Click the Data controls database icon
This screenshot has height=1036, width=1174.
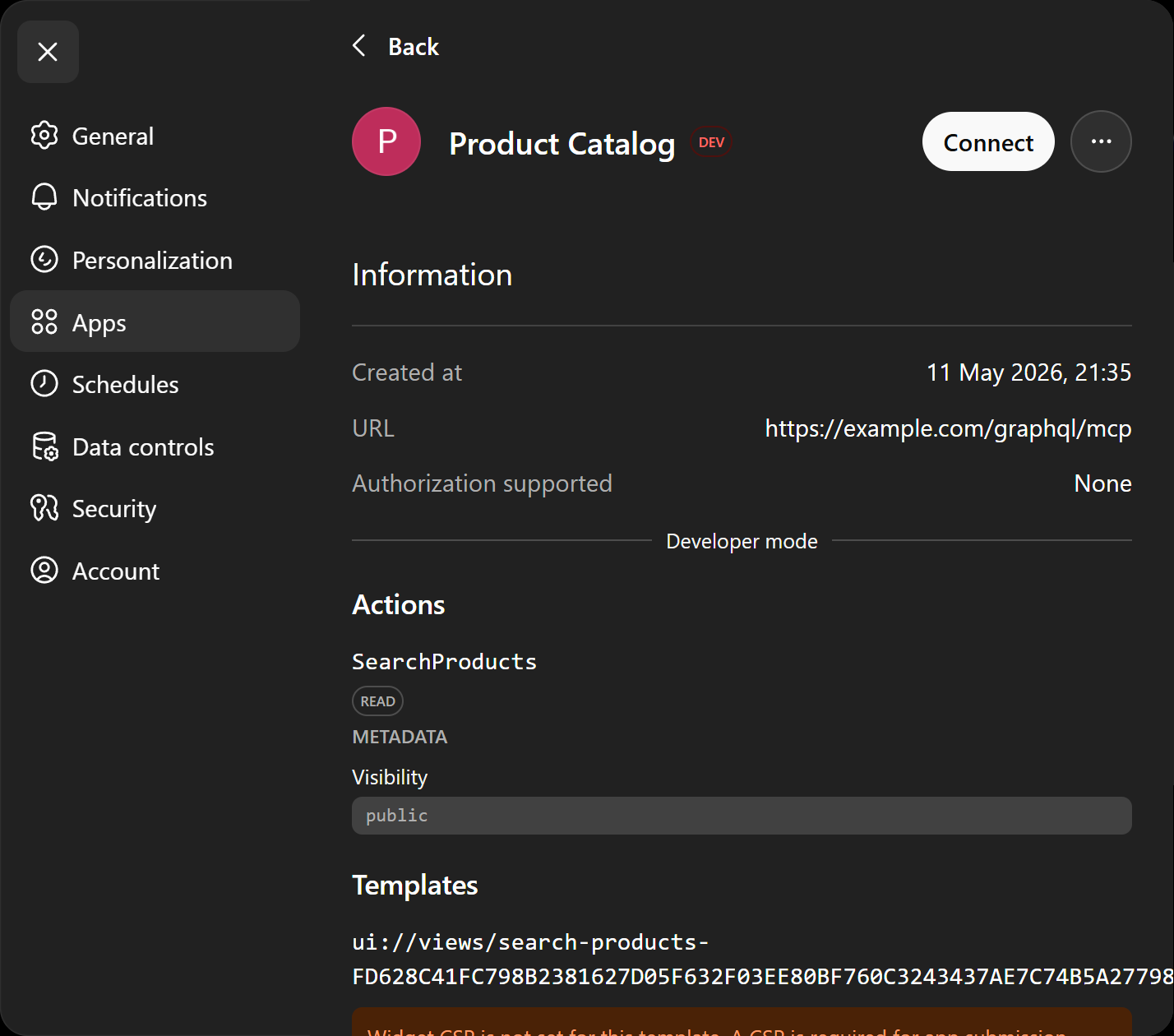(44, 446)
